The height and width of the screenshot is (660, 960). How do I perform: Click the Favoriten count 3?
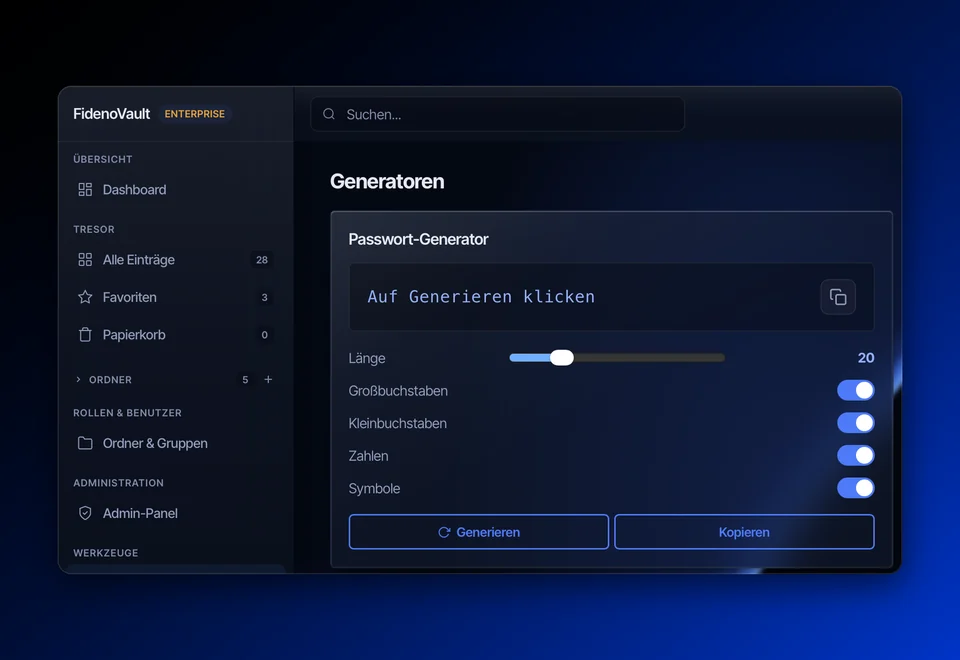264,298
